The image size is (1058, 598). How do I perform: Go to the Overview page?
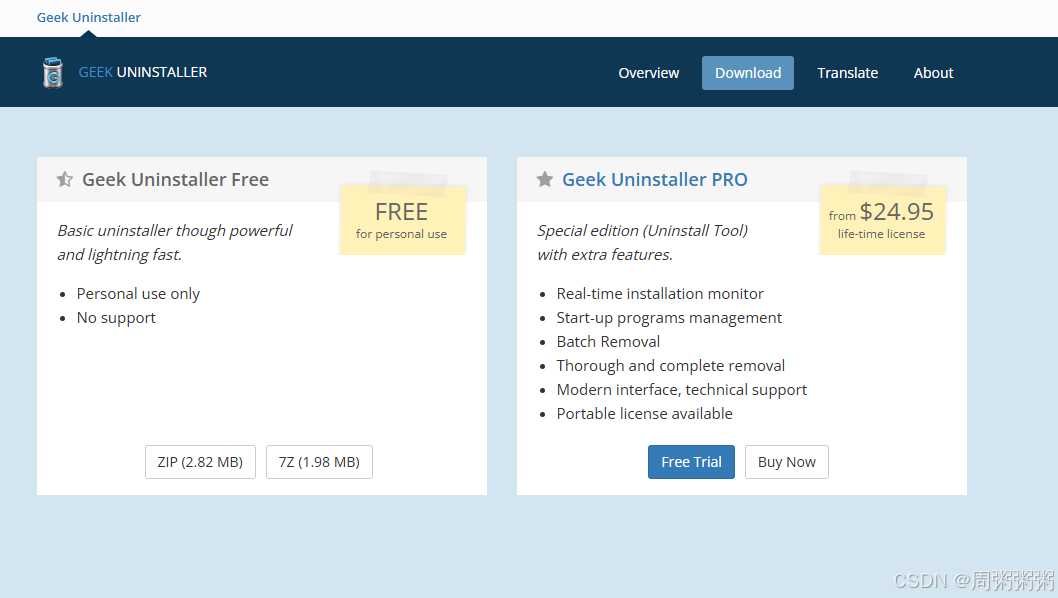tap(648, 73)
